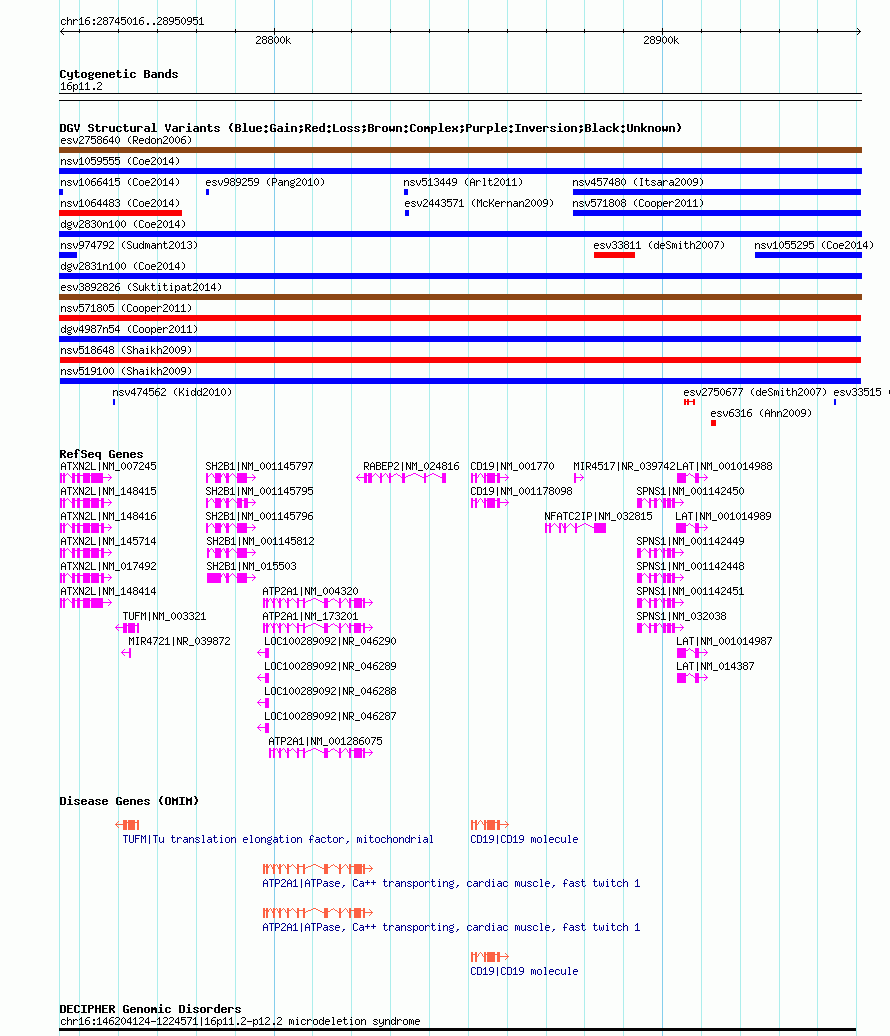Open the LOC100289092 NR_046290 gene arrow
890x1036 pixels.
[x=263, y=653]
